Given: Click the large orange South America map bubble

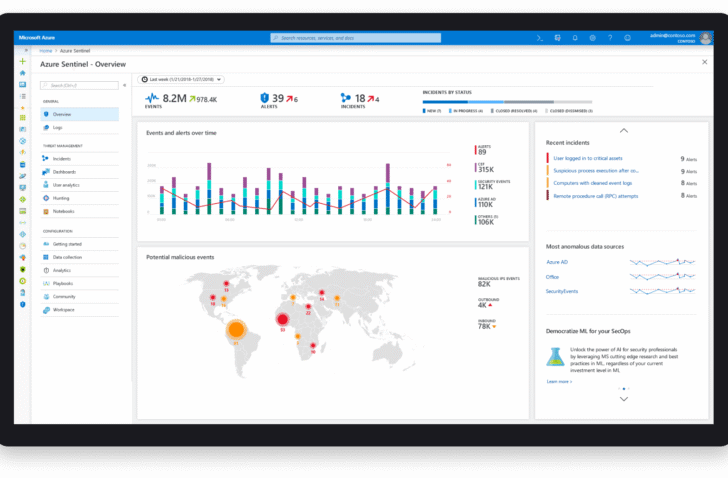Looking at the screenshot, I should coord(236,330).
